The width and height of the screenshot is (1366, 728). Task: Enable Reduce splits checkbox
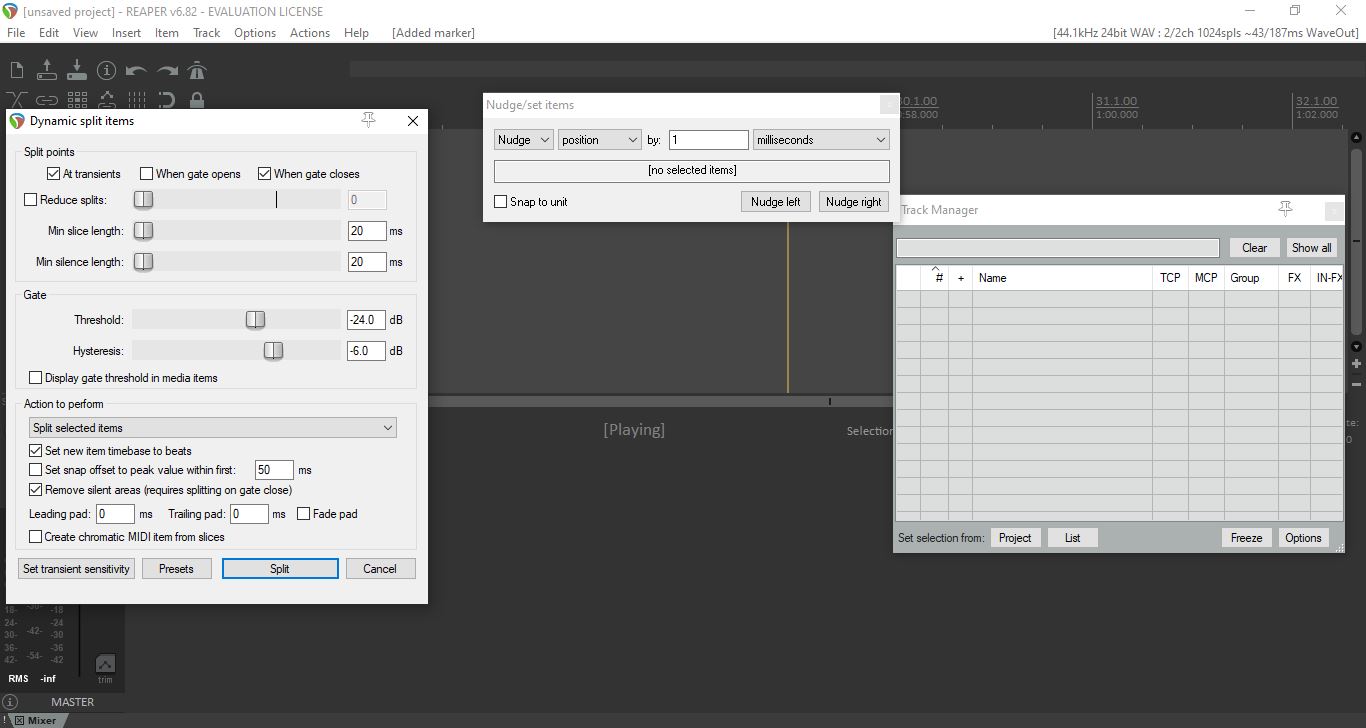pyautogui.click(x=30, y=200)
